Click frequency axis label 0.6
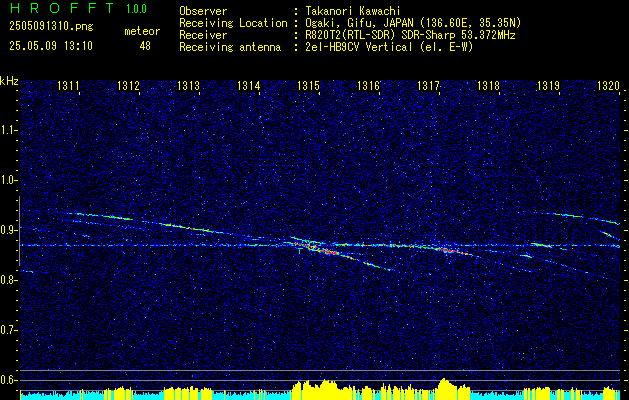This screenshot has width=629, height=400. (8, 380)
